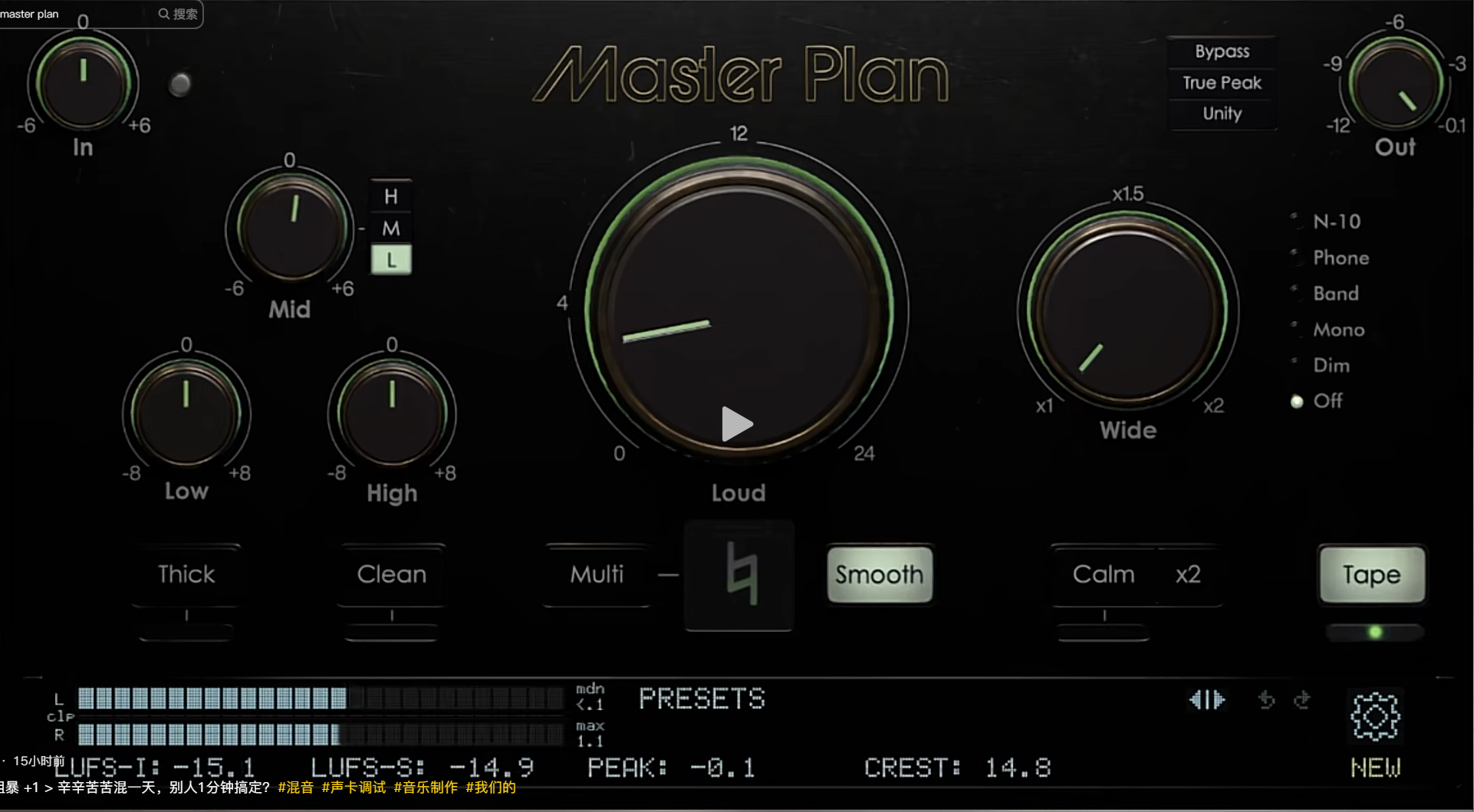1474x812 pixels.
Task: Click the NEW label under gear
Action: tap(1375, 768)
